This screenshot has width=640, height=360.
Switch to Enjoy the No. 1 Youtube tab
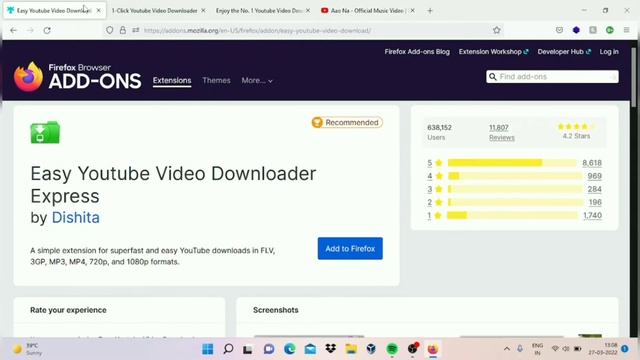pos(259,11)
